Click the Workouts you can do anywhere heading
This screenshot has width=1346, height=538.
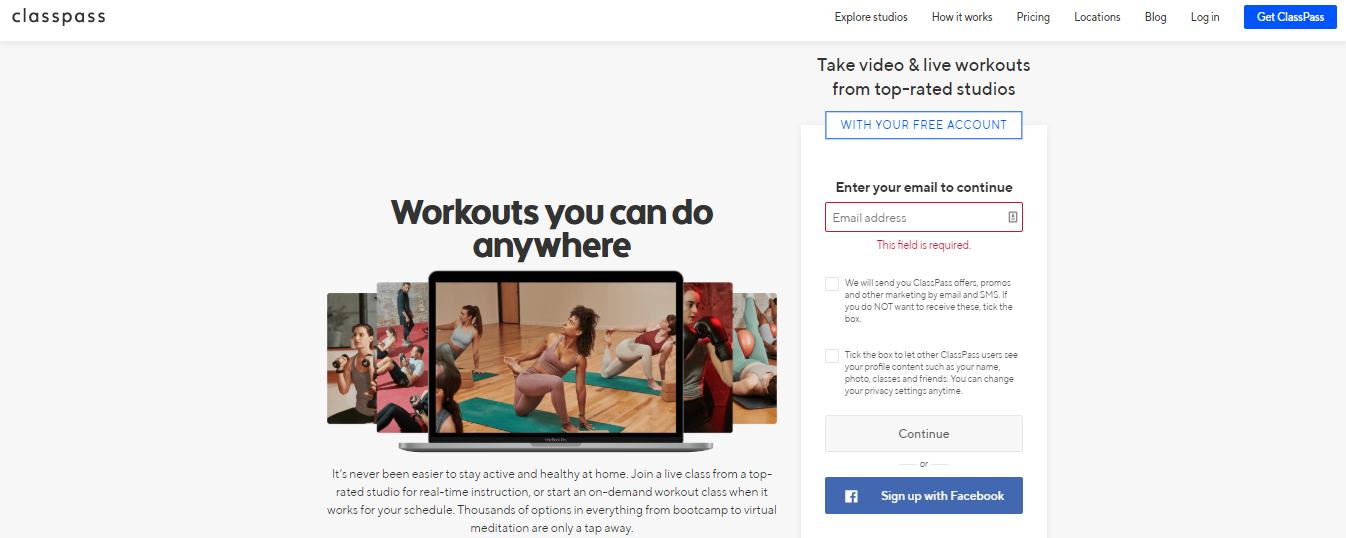(x=552, y=228)
